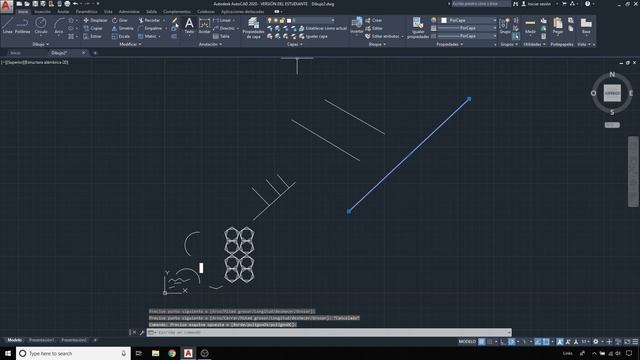Expand the Propiedades panel dropdown
The image size is (640, 360).
click(x=449, y=44)
